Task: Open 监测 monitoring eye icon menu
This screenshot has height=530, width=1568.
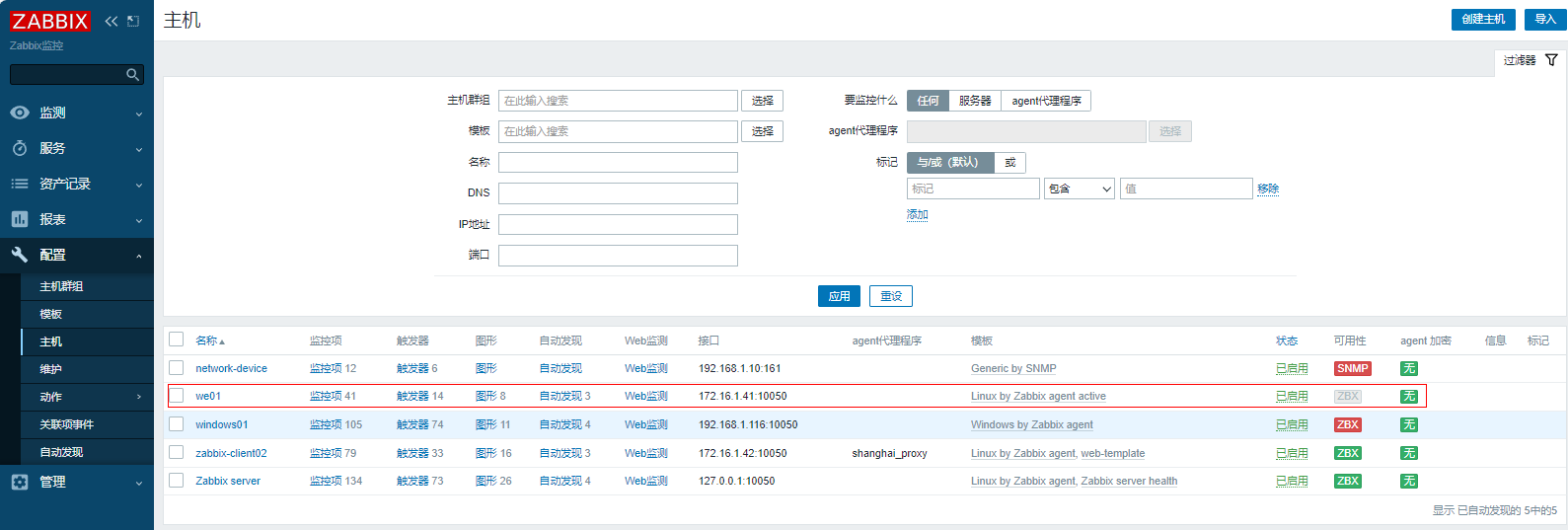Action: pos(20,113)
